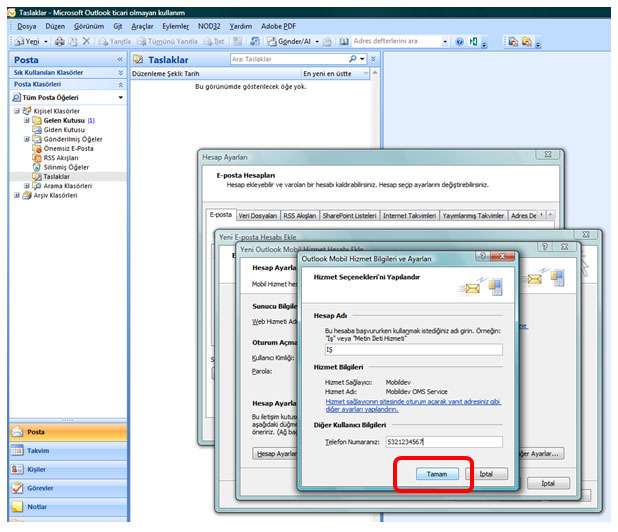Click the Tamam button
Image resolution: width=618 pixels, height=532 pixels.
437,474
